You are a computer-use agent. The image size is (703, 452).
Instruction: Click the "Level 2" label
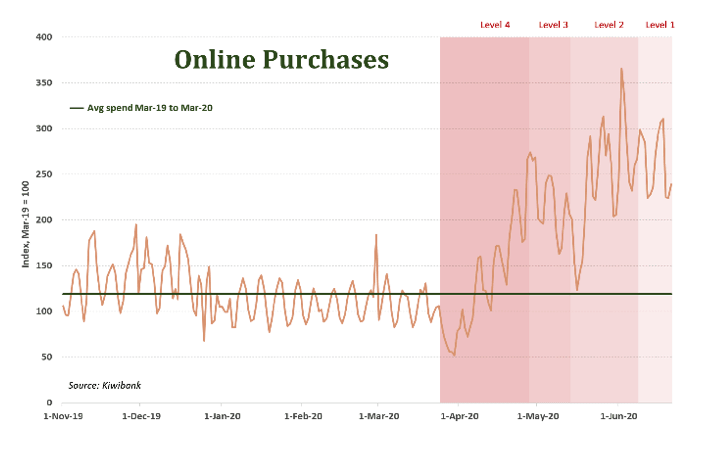tap(609, 24)
